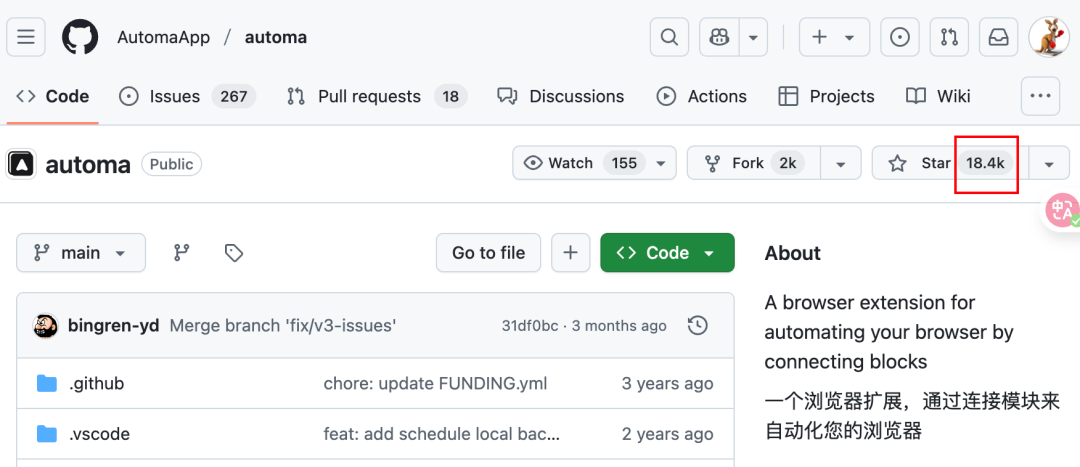1080x467 pixels.
Task: Open the .github folder
Action: (96, 383)
